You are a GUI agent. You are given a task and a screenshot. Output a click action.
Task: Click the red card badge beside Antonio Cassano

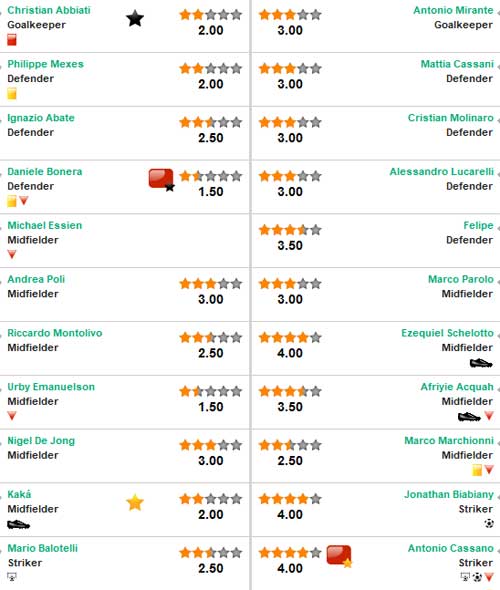pyautogui.click(x=339, y=556)
